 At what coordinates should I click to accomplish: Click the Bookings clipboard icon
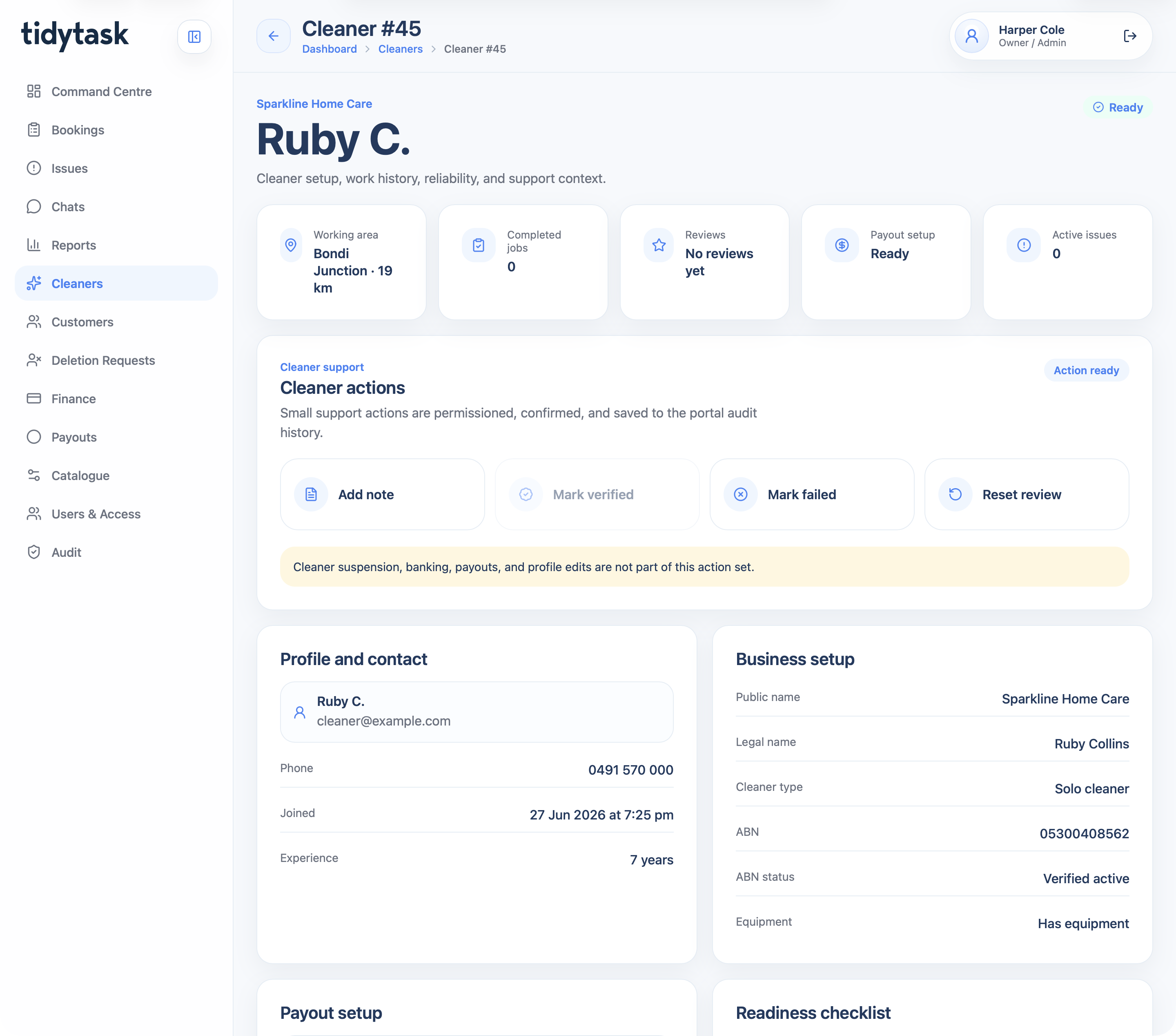point(34,130)
